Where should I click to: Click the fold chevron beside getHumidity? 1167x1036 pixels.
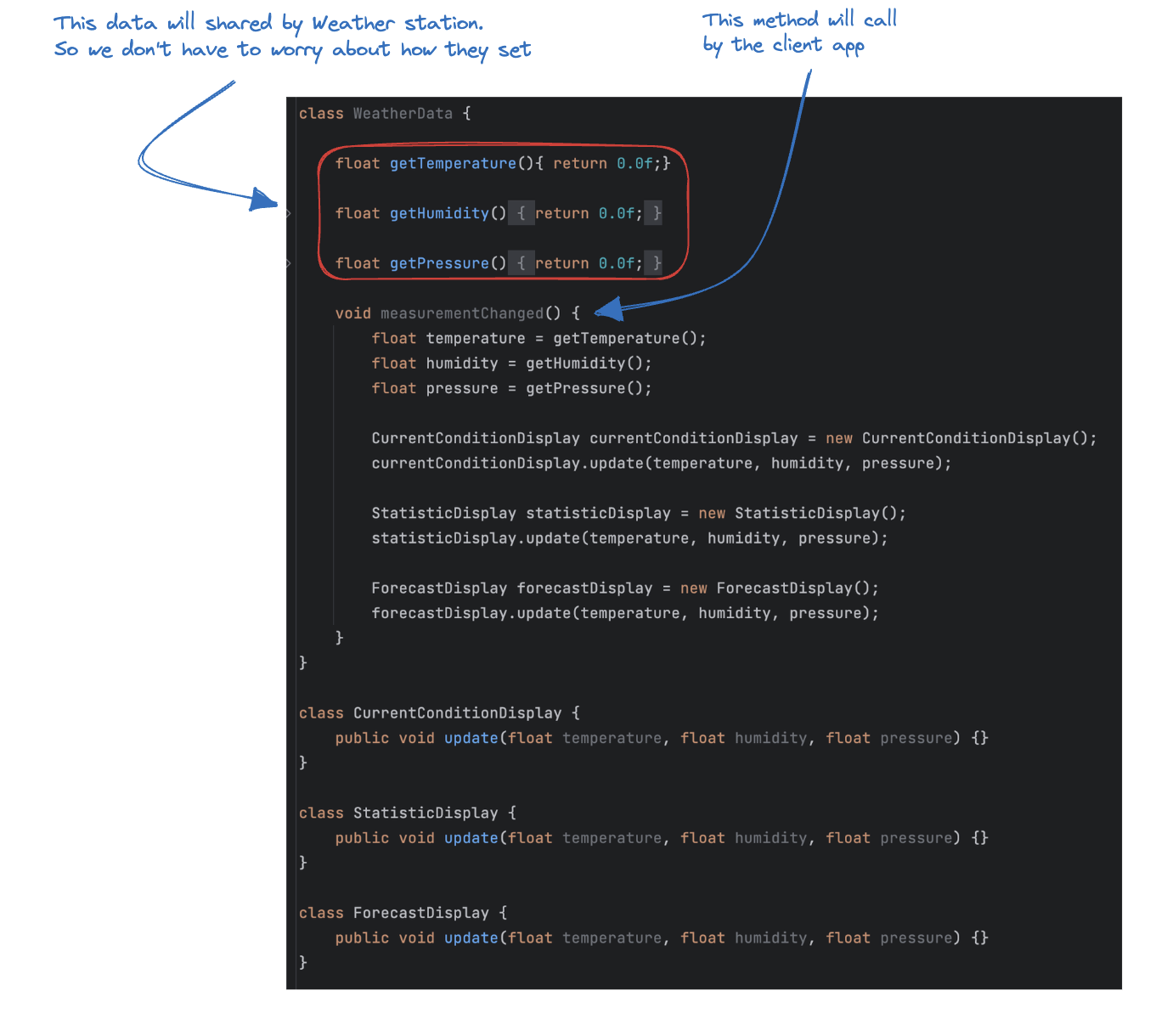click(x=290, y=213)
